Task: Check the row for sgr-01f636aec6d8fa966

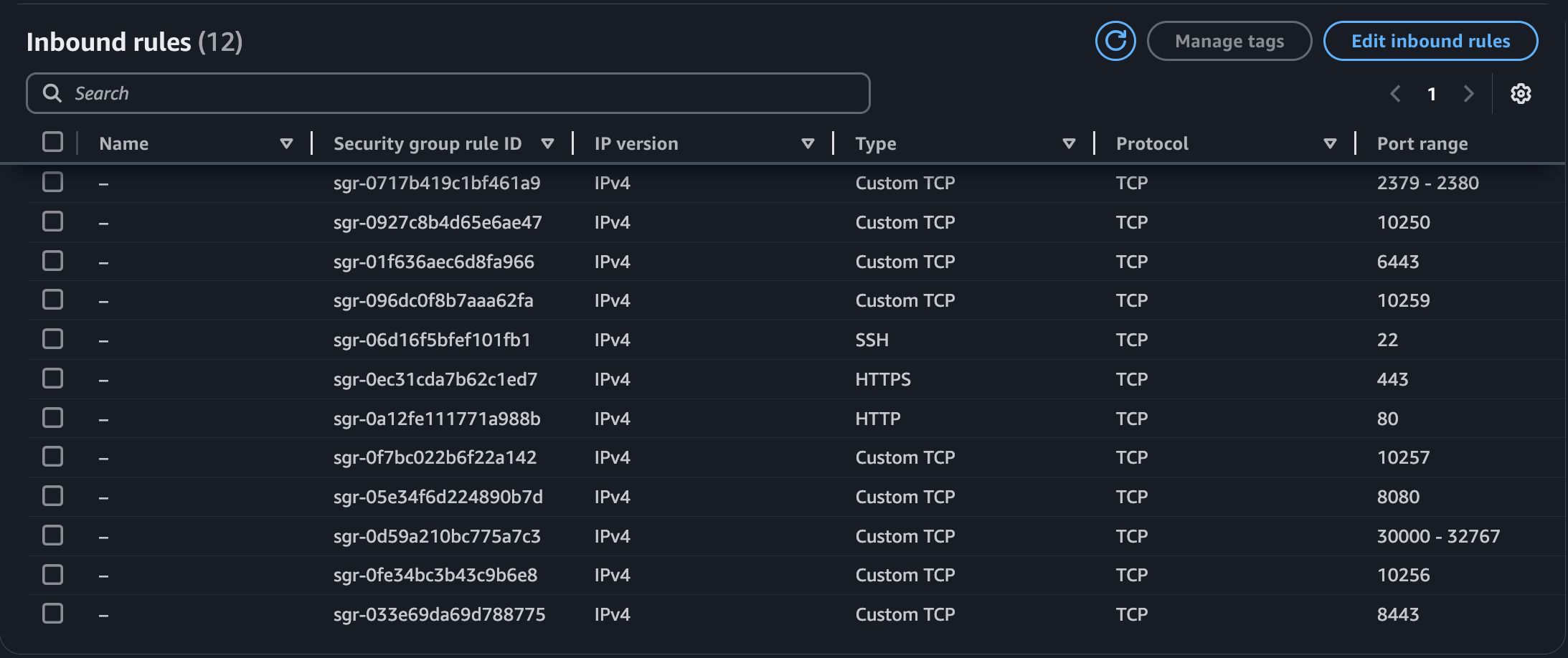Action: point(52,260)
